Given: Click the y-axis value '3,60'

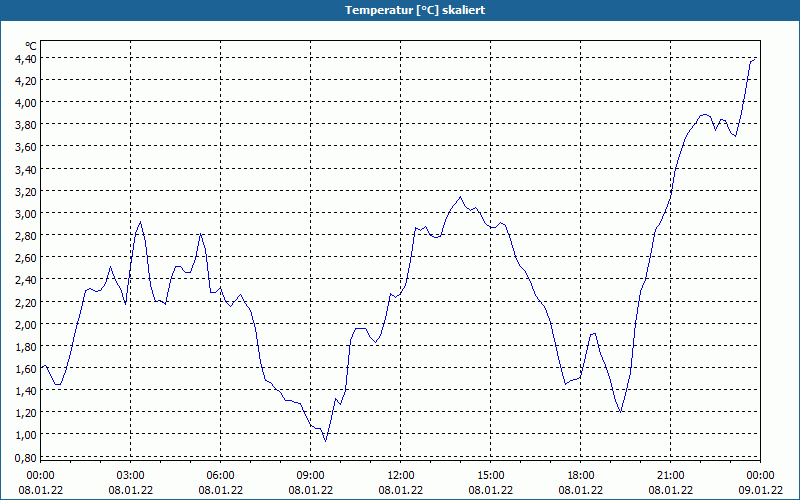Looking at the screenshot, I should pyautogui.click(x=26, y=147).
